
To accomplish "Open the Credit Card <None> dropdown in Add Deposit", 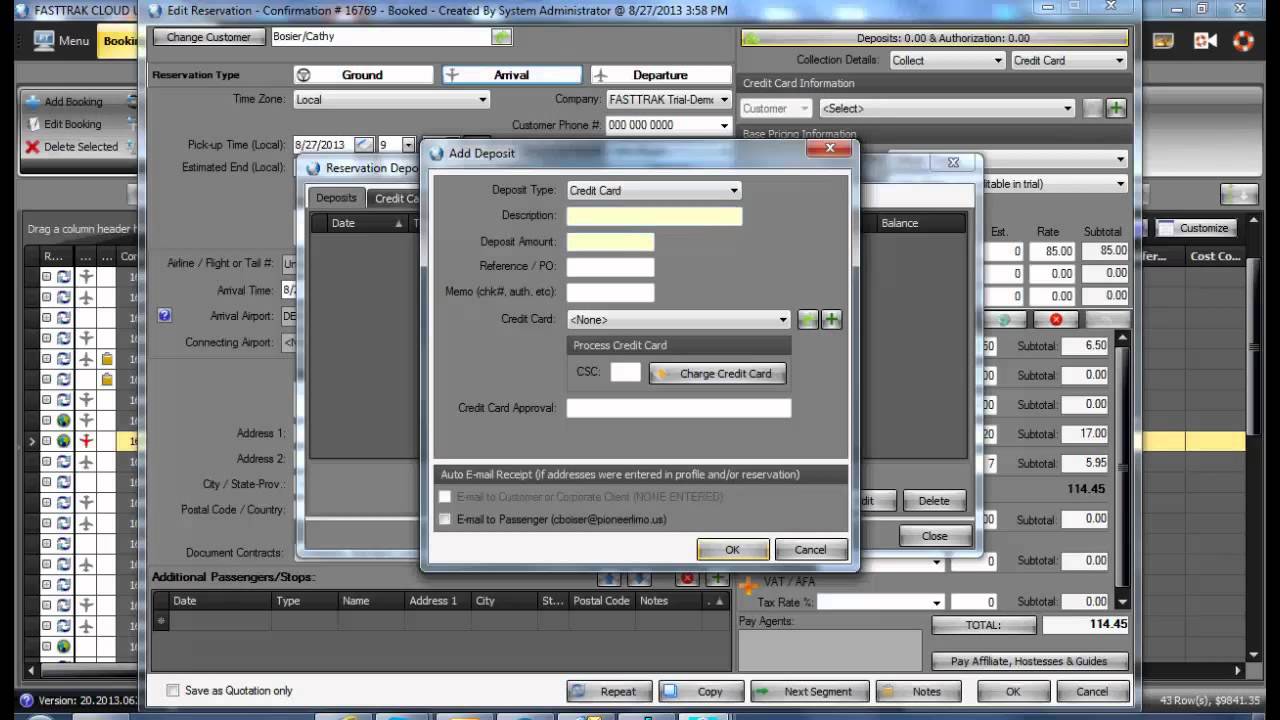I will click(x=679, y=320).
